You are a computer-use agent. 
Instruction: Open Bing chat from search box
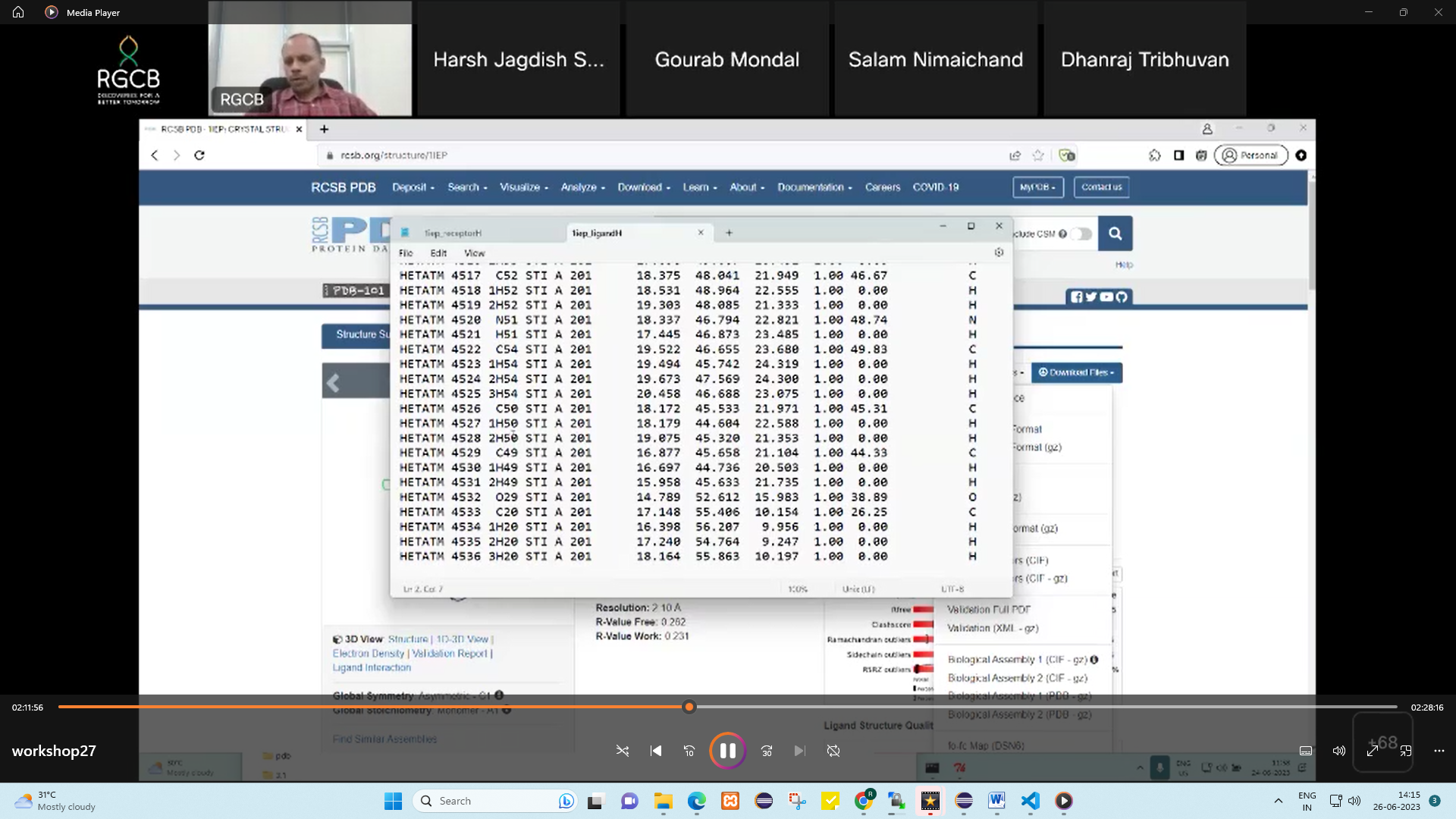(x=566, y=801)
